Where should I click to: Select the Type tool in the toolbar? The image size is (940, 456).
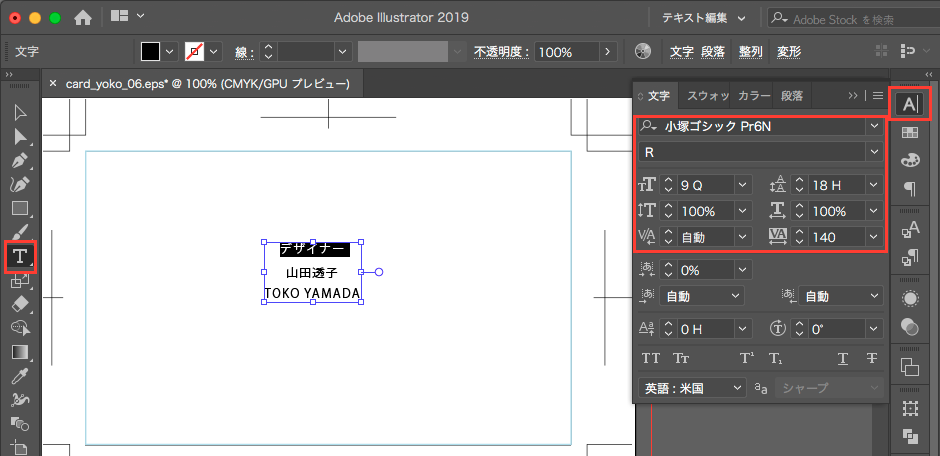(x=20, y=257)
